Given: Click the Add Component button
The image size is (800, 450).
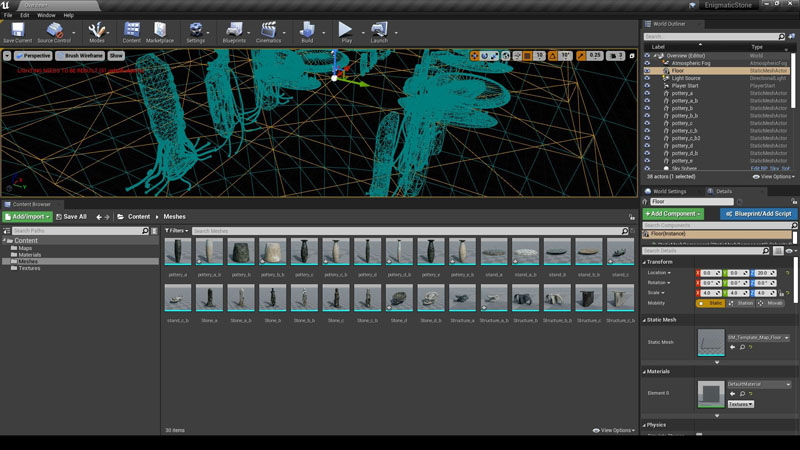Looking at the screenshot, I should coord(673,214).
